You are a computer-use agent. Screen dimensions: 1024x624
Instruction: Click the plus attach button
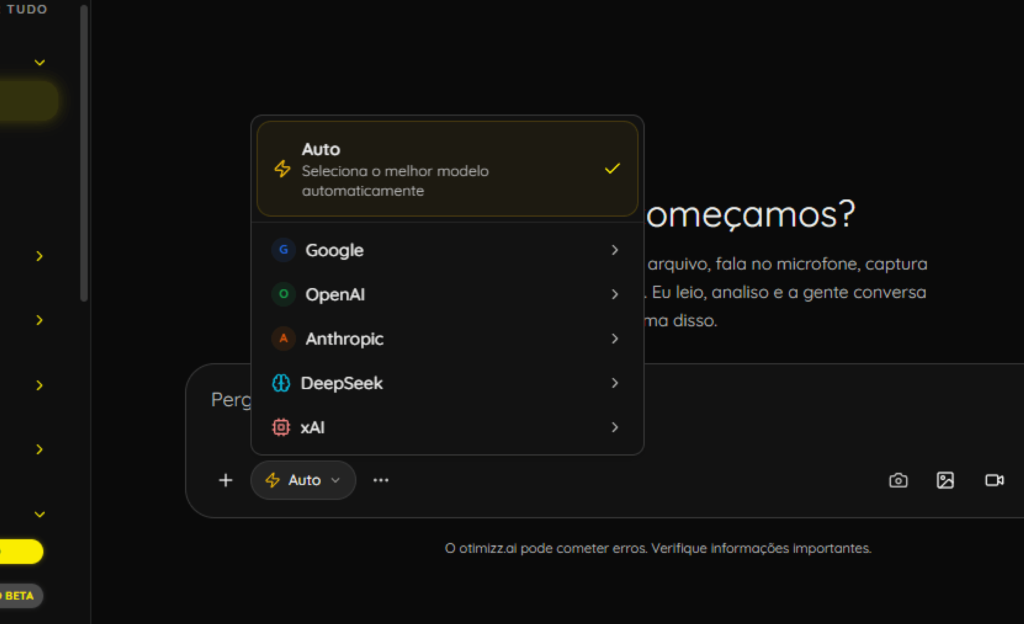coord(225,480)
